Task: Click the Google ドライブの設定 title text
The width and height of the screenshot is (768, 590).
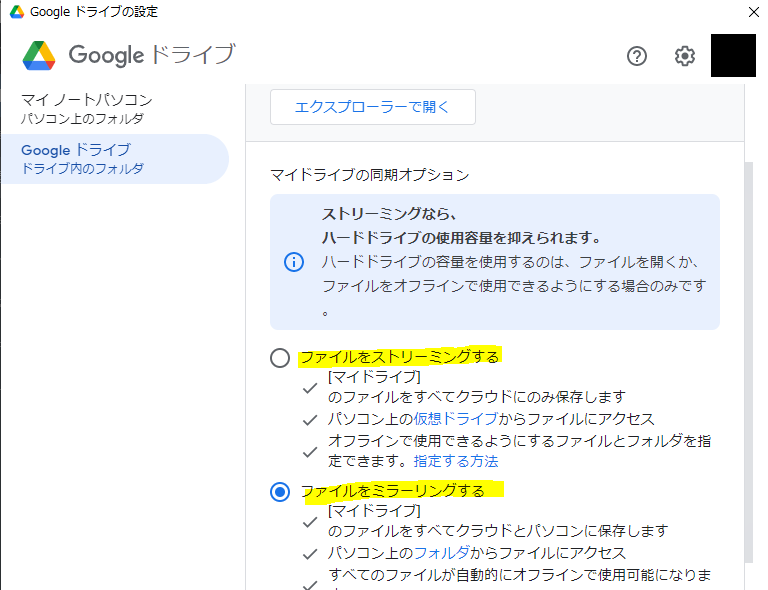Action: click(x=94, y=12)
